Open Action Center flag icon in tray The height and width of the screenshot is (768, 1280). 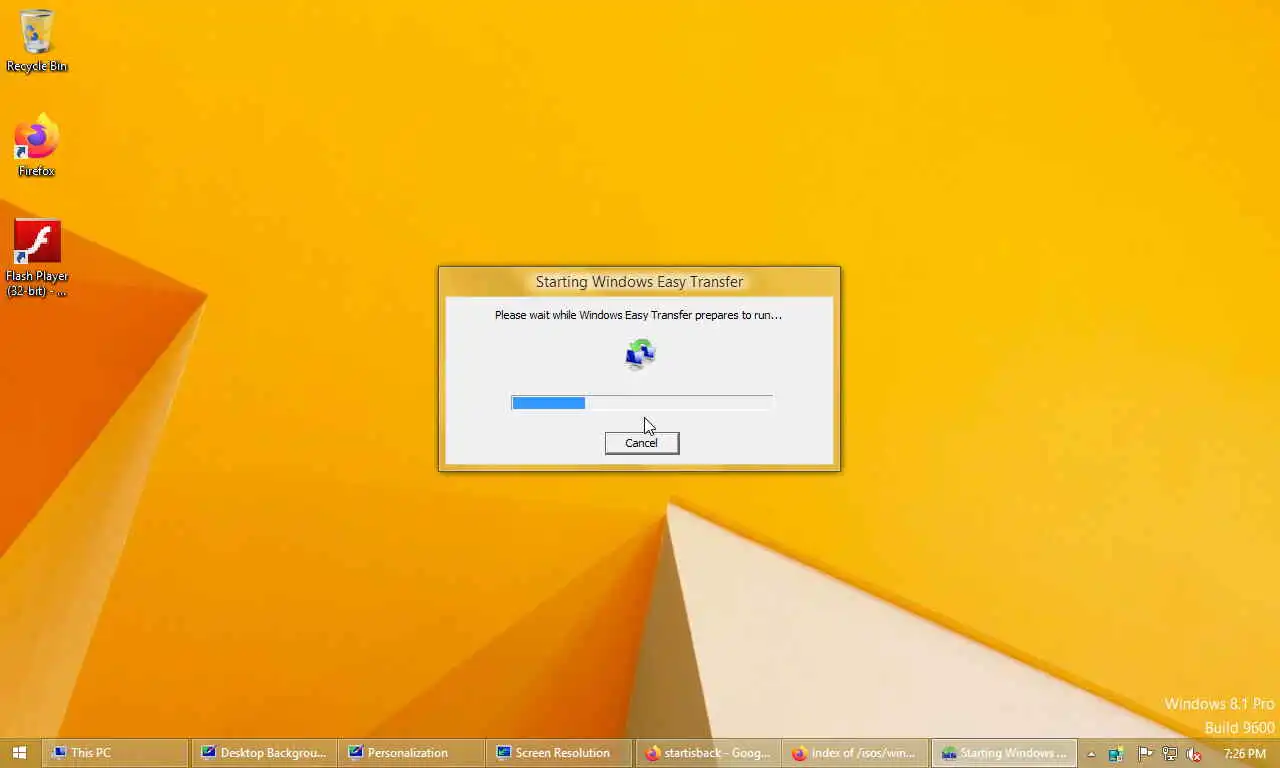pos(1145,754)
